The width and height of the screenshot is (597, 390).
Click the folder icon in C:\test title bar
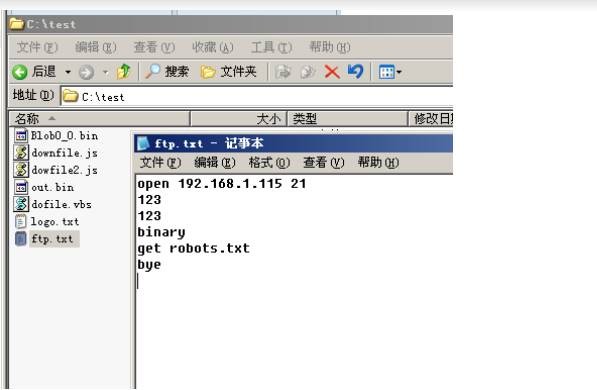pos(17,24)
